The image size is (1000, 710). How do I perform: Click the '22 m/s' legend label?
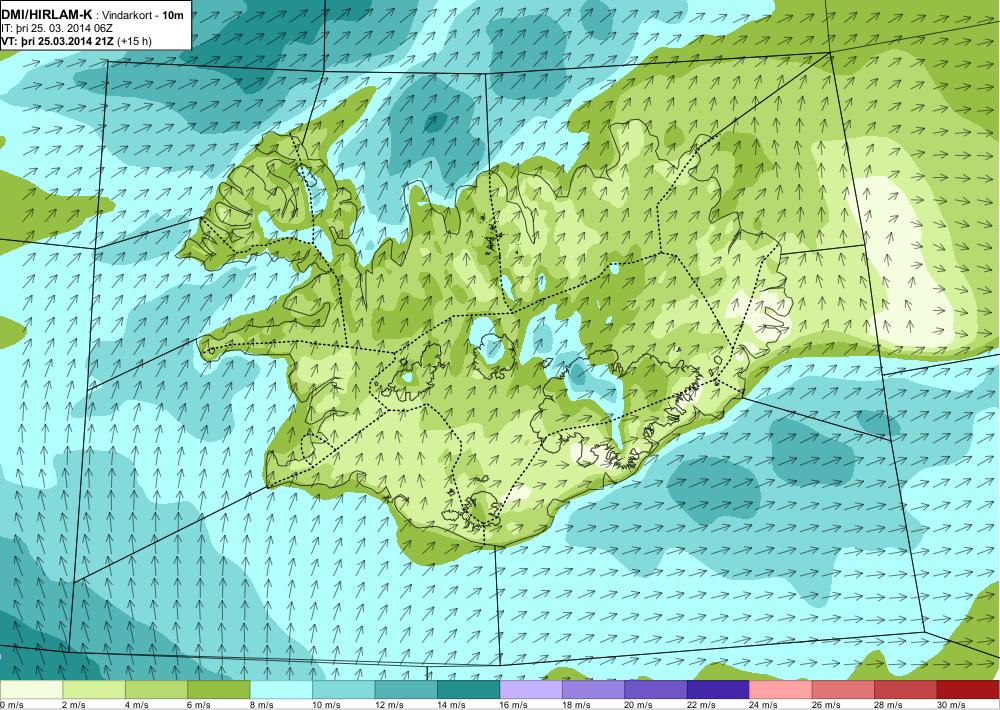(x=702, y=704)
